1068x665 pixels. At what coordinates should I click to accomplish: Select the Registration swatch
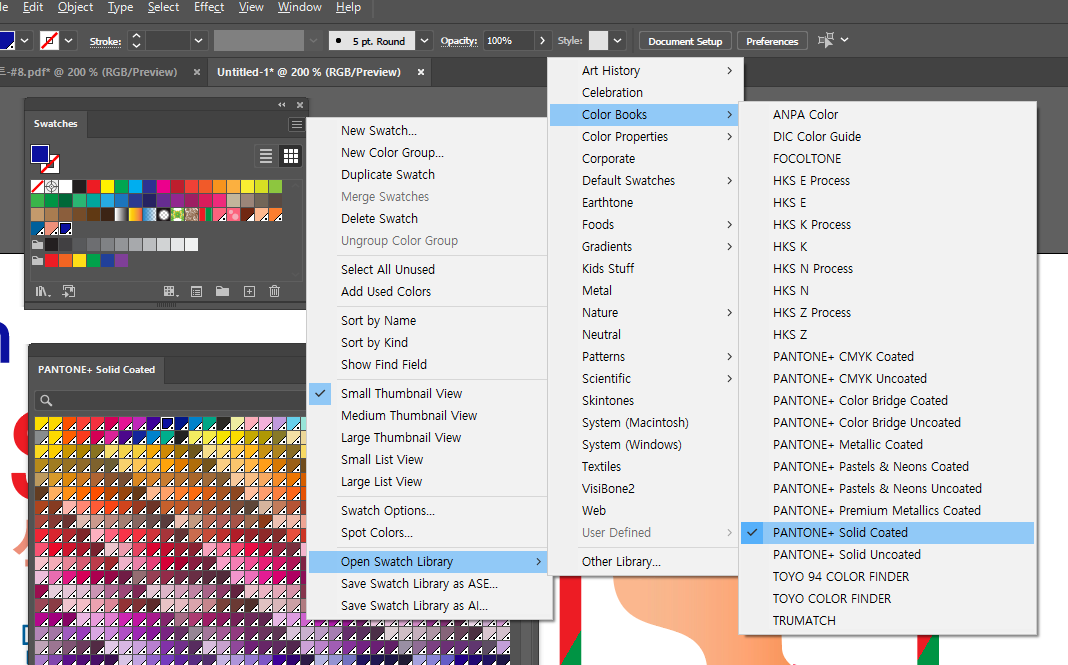pos(51,186)
